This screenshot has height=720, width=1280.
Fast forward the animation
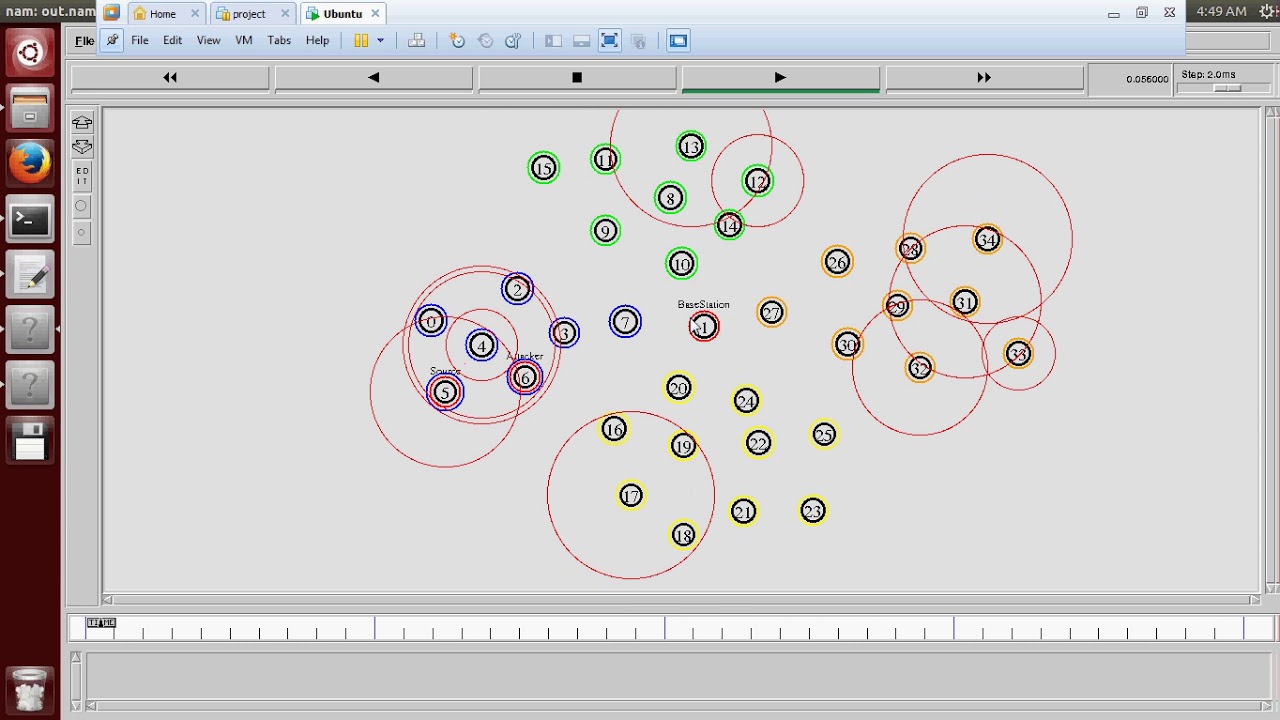point(984,78)
